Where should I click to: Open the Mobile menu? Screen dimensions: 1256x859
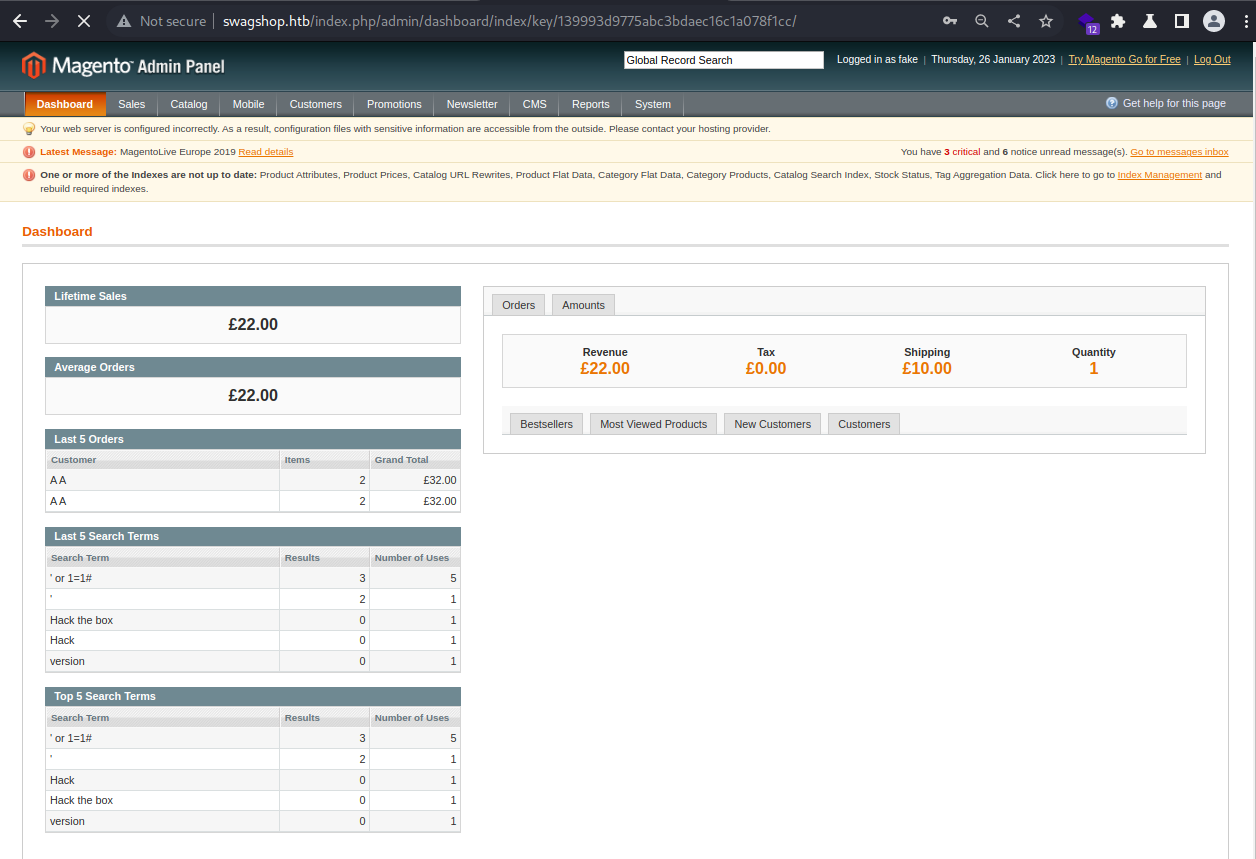249,104
